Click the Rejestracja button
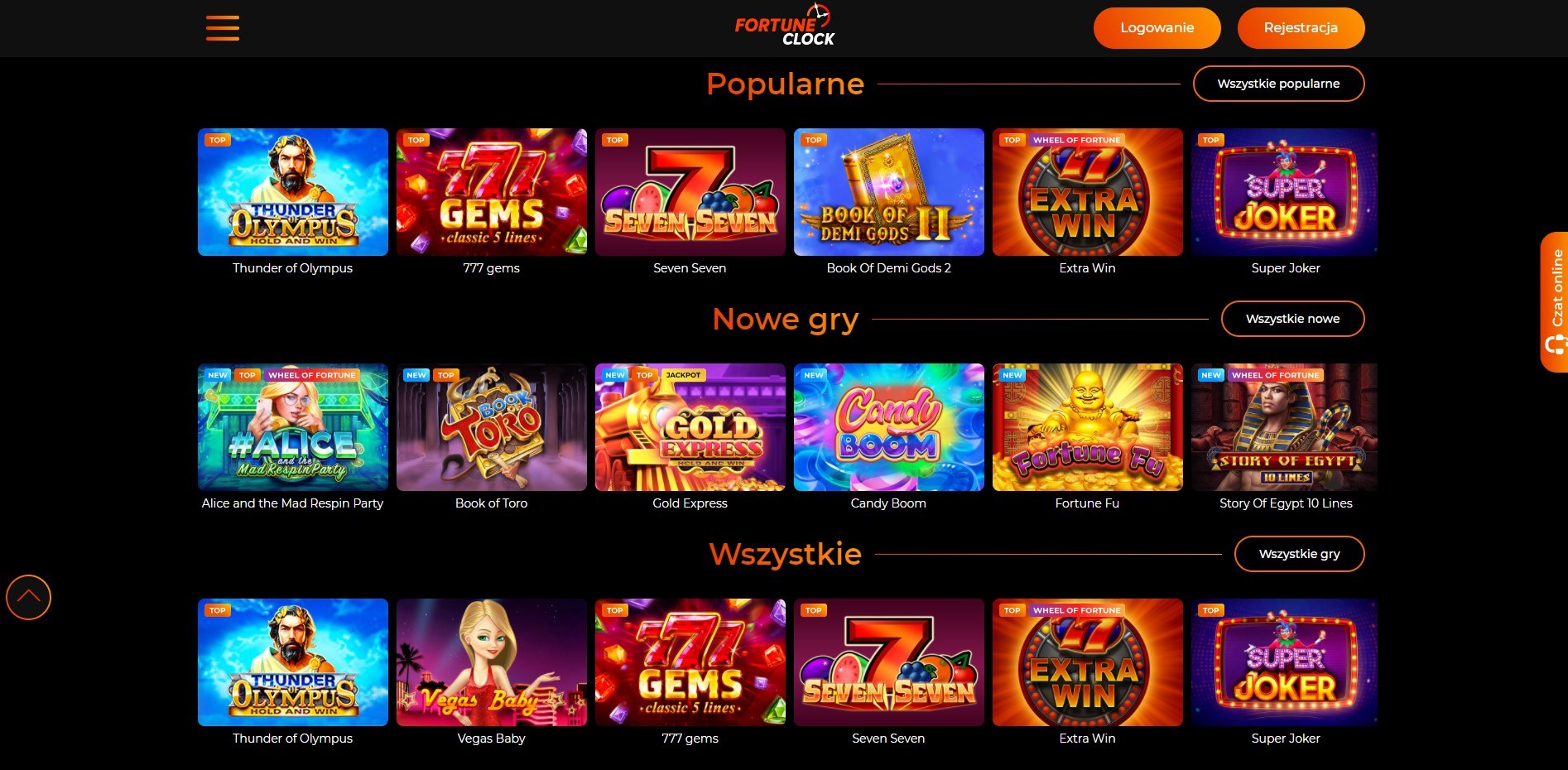The image size is (1568, 770). [1301, 28]
